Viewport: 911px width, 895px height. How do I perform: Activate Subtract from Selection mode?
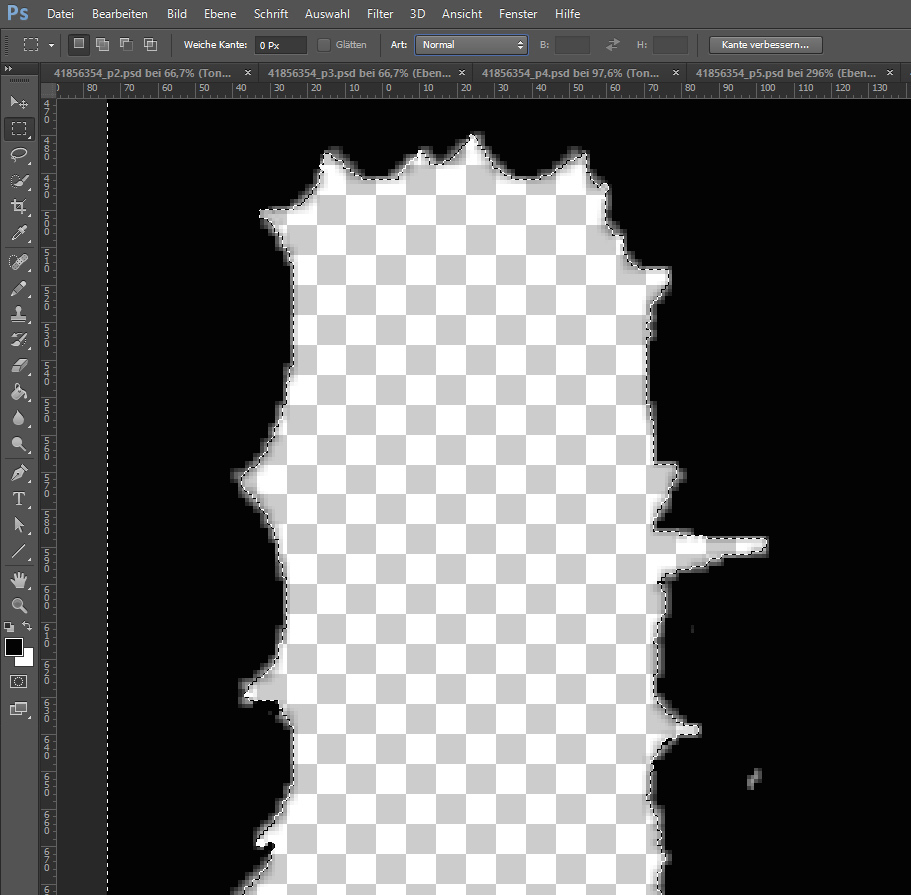pyautogui.click(x=125, y=44)
